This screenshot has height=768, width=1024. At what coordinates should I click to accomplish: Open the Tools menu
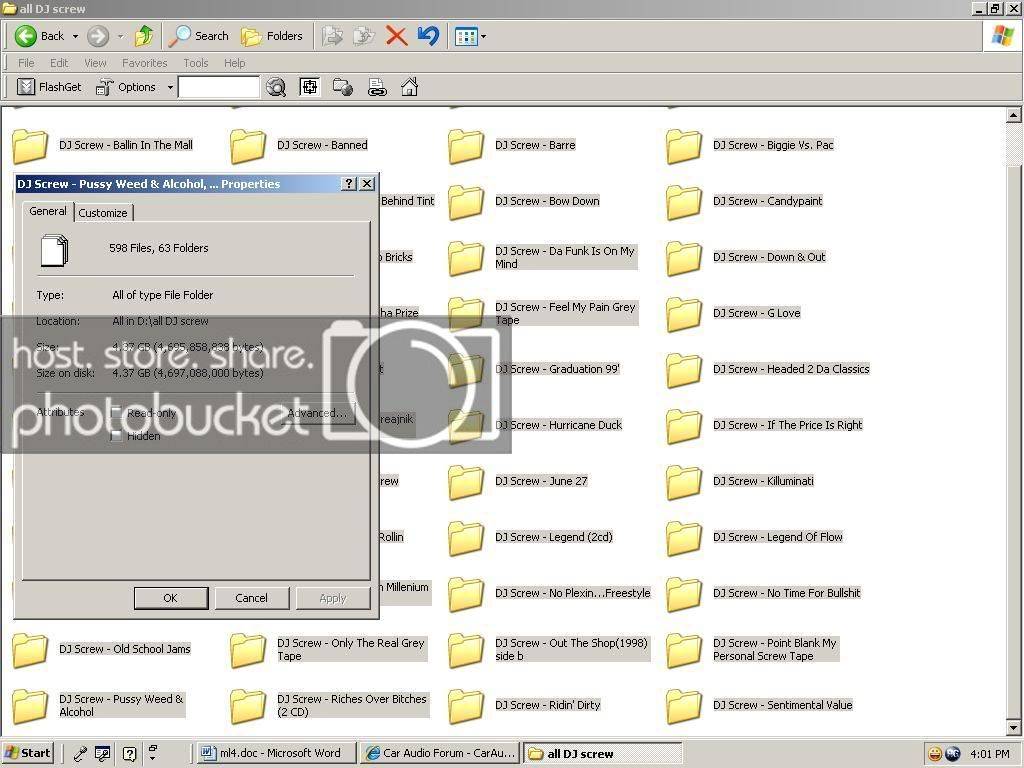coord(195,63)
